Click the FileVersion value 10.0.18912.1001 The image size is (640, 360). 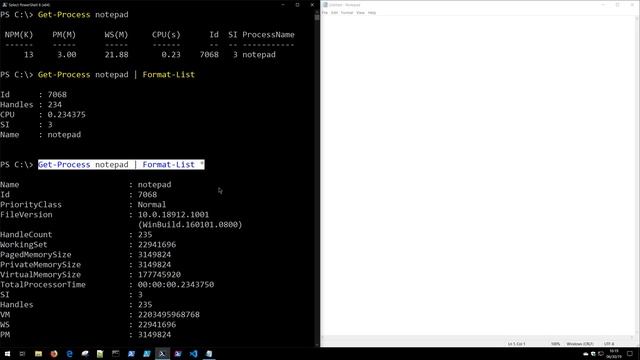pos(173,215)
